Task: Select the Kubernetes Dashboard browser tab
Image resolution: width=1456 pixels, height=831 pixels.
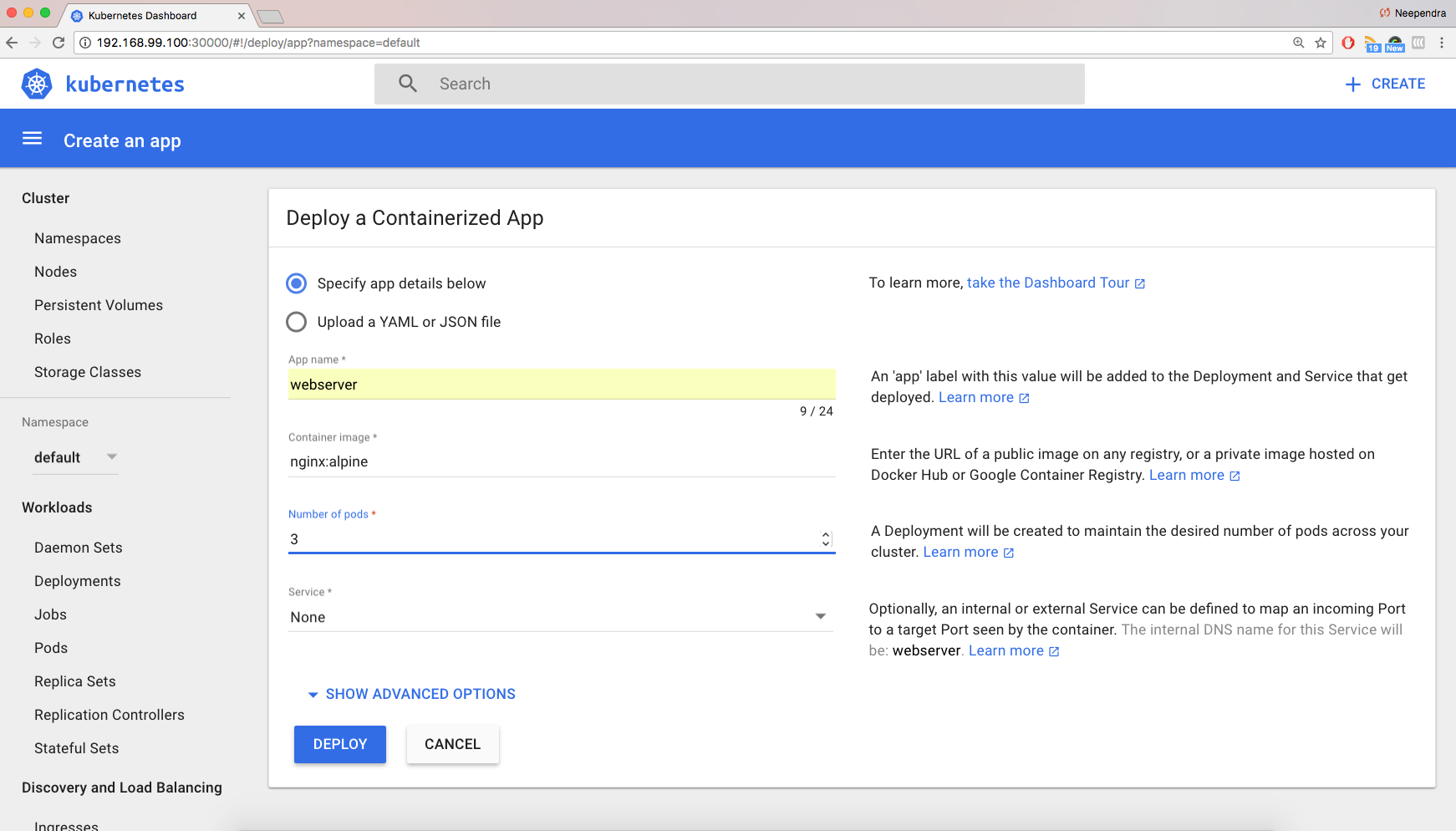Action: (x=142, y=15)
